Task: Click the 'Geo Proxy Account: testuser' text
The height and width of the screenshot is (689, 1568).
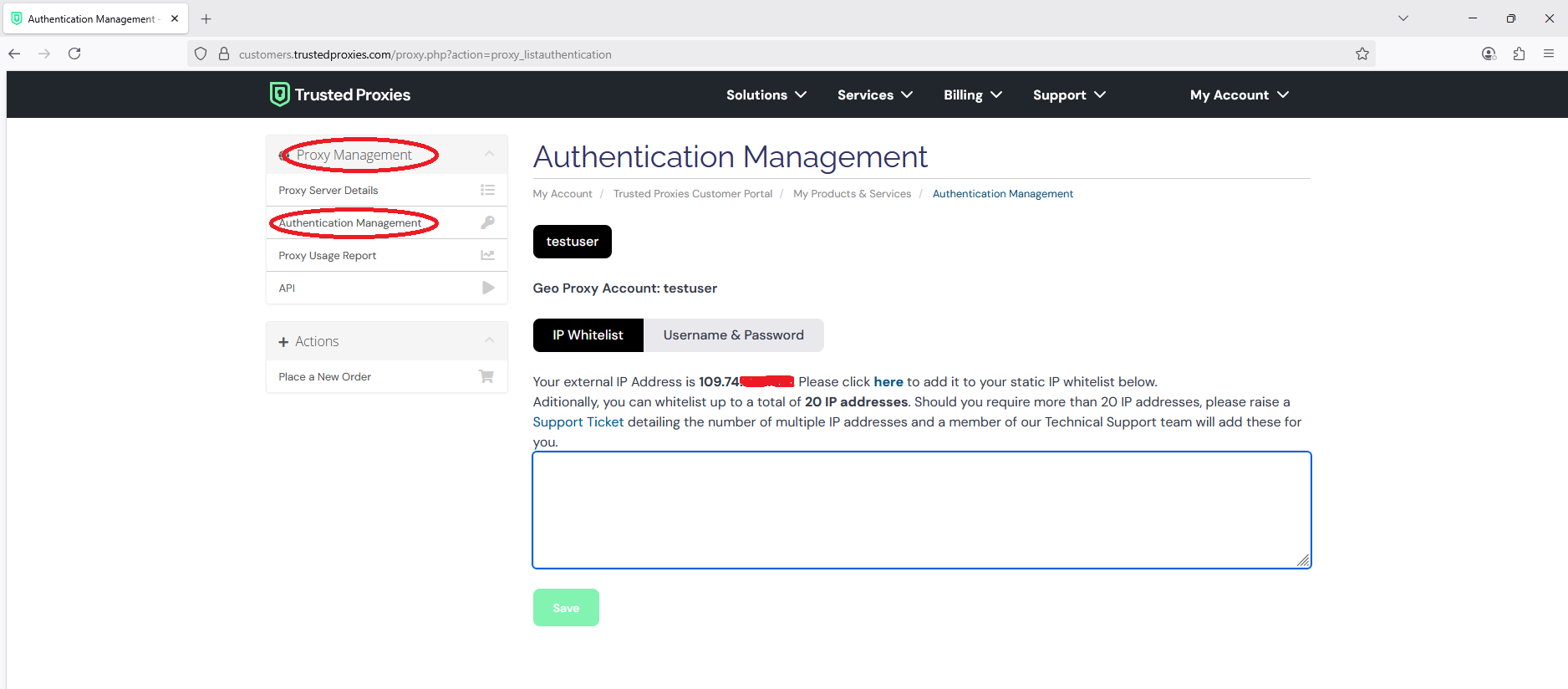Action: 625,288
